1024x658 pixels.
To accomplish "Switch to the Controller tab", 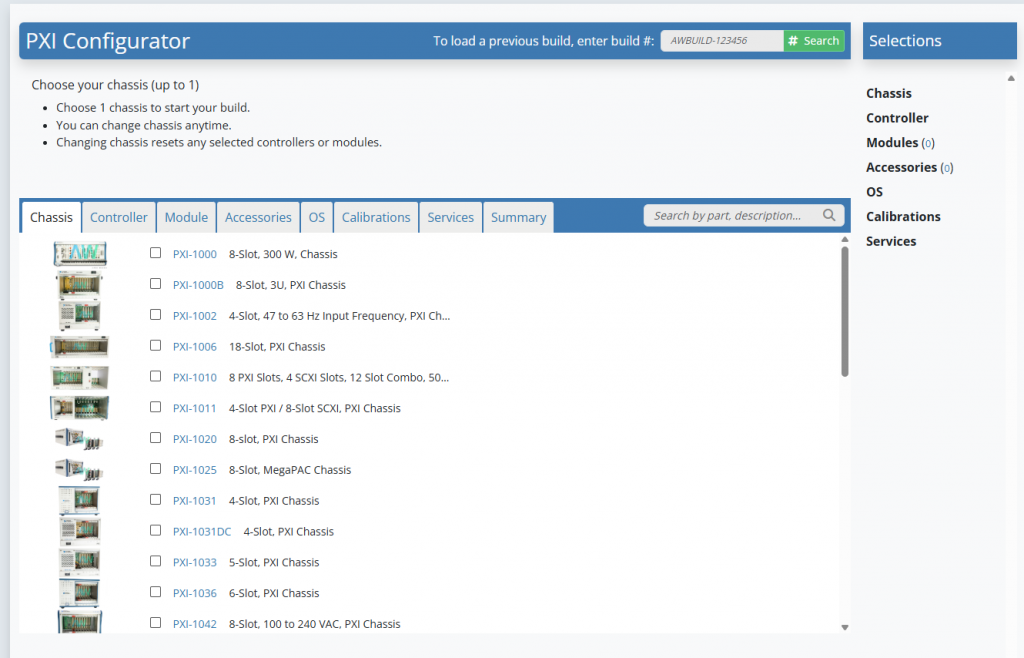I will click(119, 217).
